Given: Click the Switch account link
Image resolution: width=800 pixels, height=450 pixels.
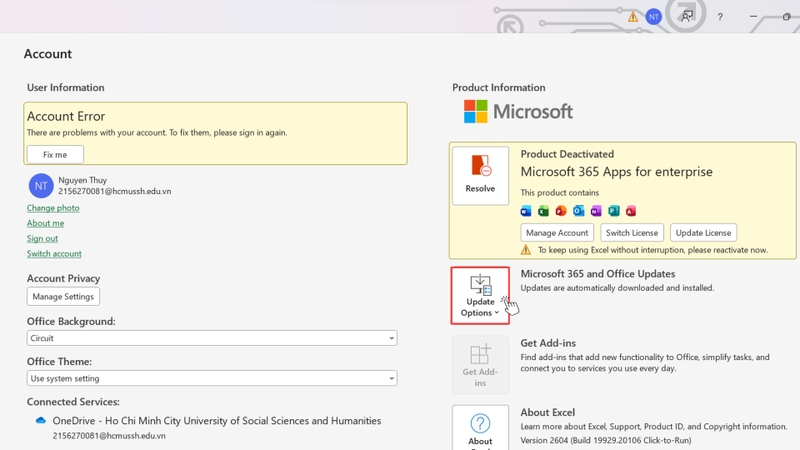Looking at the screenshot, I should click(x=54, y=254).
